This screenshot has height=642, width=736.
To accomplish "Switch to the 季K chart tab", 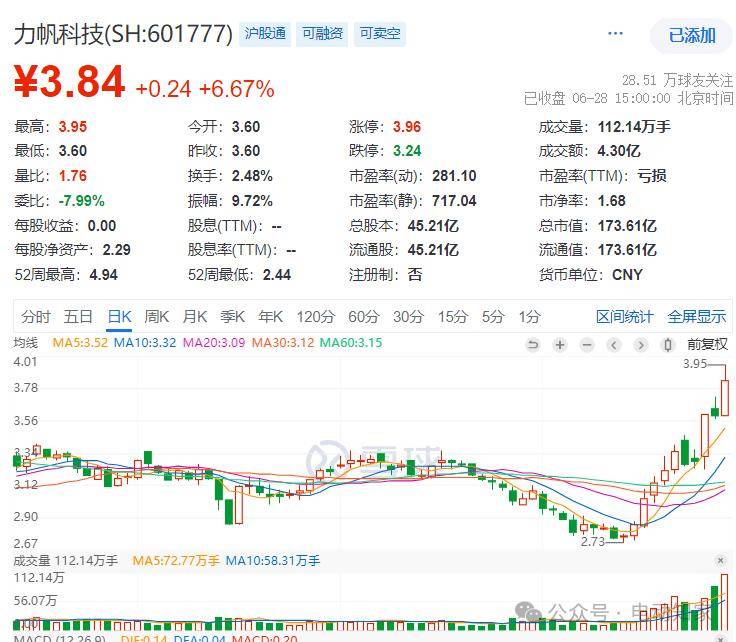I will pyautogui.click(x=232, y=317).
